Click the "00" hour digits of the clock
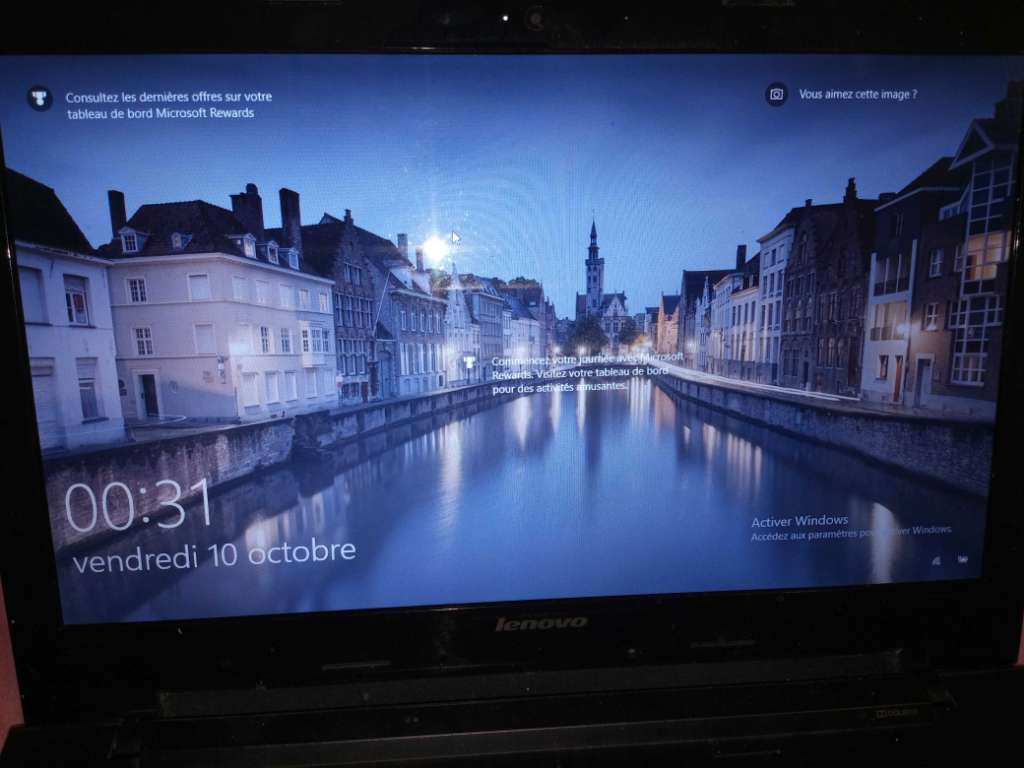1024x768 pixels. (x=96, y=507)
